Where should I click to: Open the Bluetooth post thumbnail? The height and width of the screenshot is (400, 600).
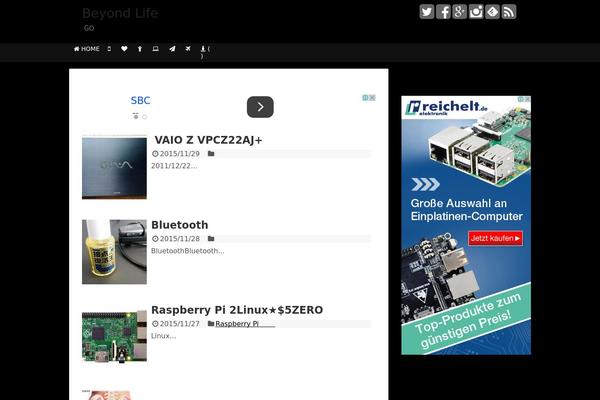(x=114, y=252)
